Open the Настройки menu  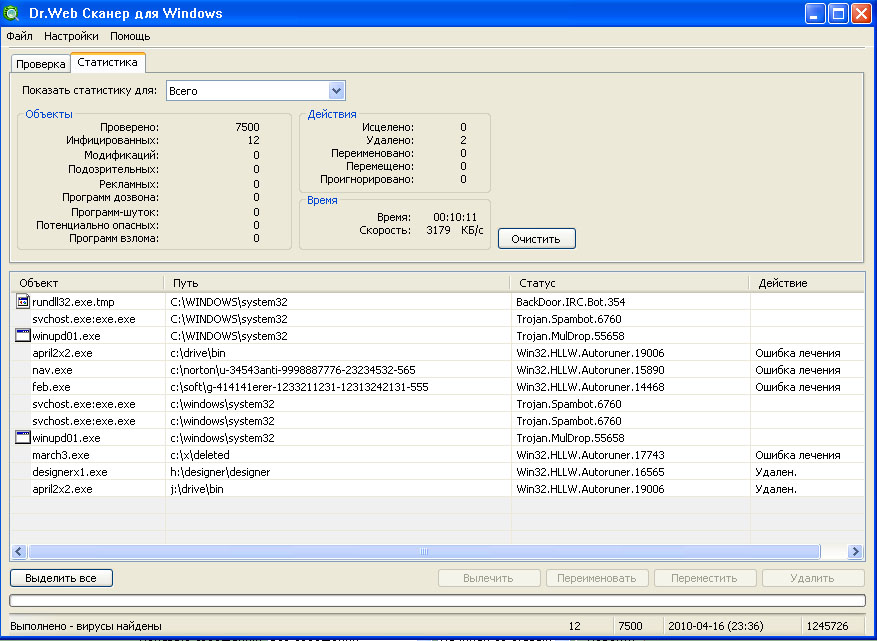pos(71,36)
